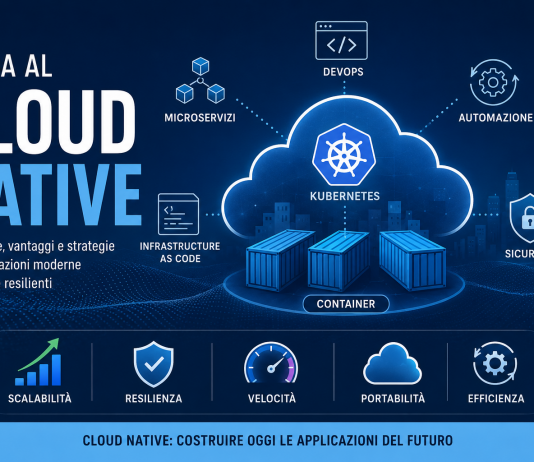Click the KUBERNETES text label
This screenshot has width=534, height=462.
(x=345, y=196)
